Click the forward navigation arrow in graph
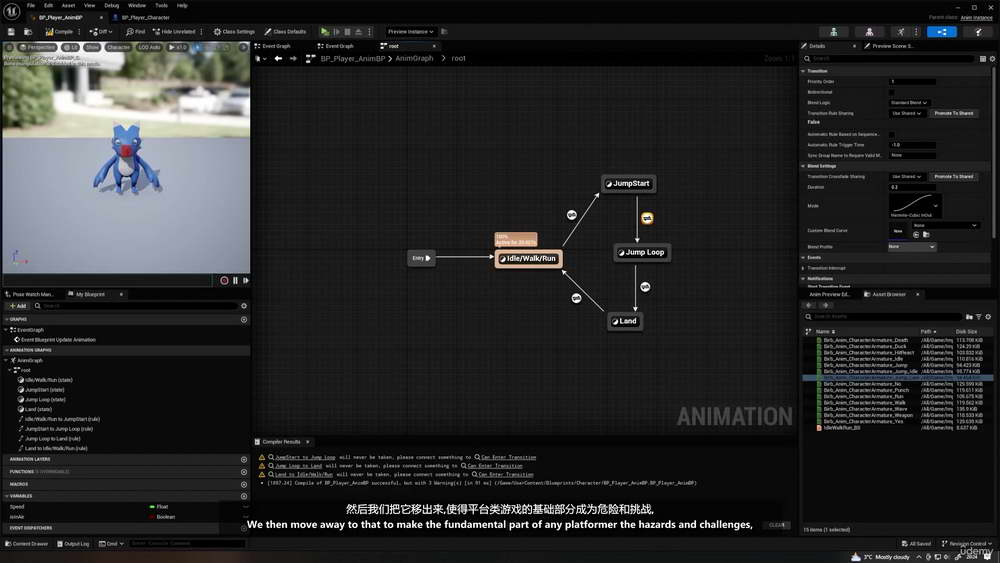This screenshot has height=563, width=1000. click(x=293, y=59)
